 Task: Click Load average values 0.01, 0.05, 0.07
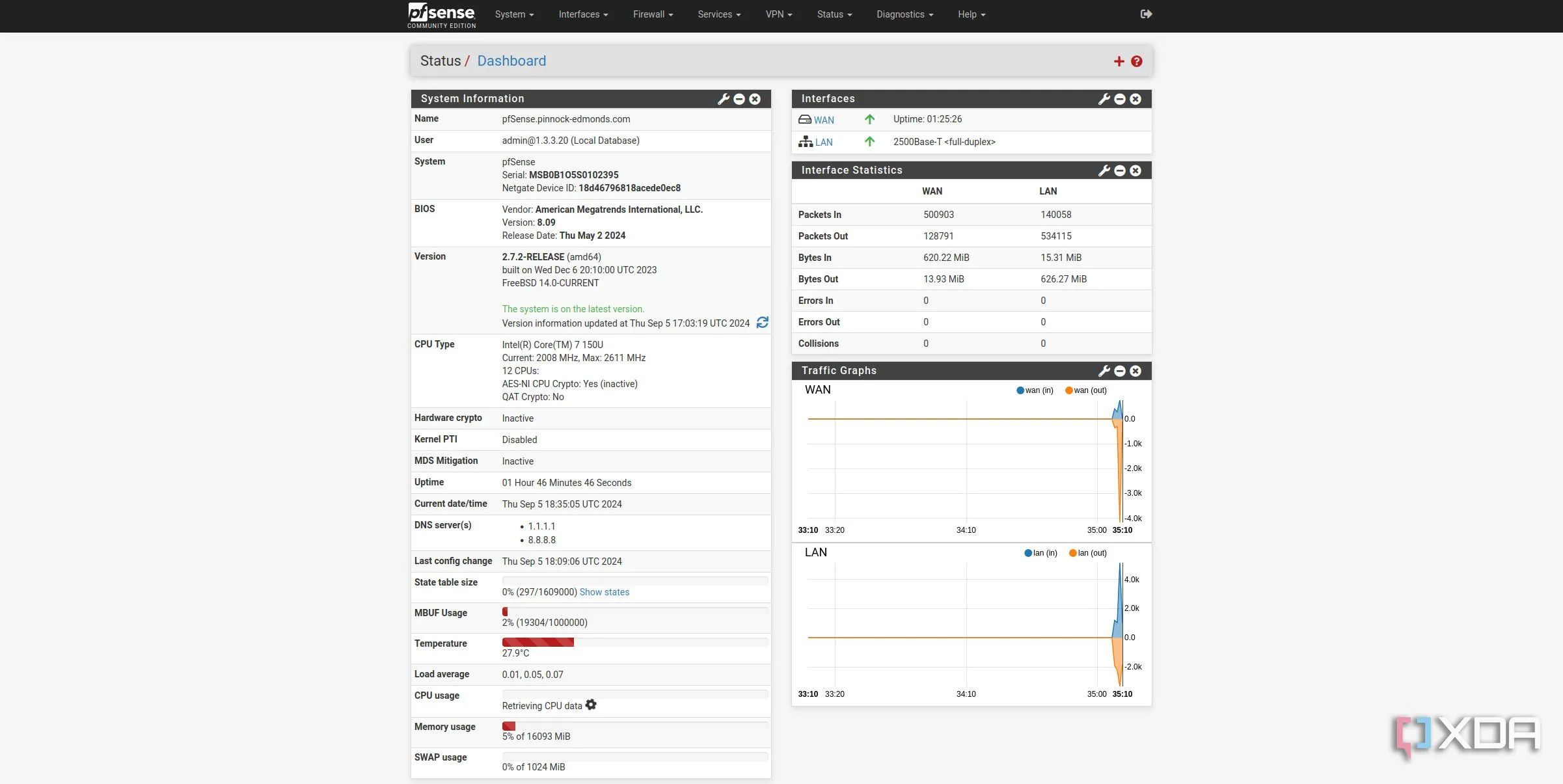pyautogui.click(x=532, y=675)
